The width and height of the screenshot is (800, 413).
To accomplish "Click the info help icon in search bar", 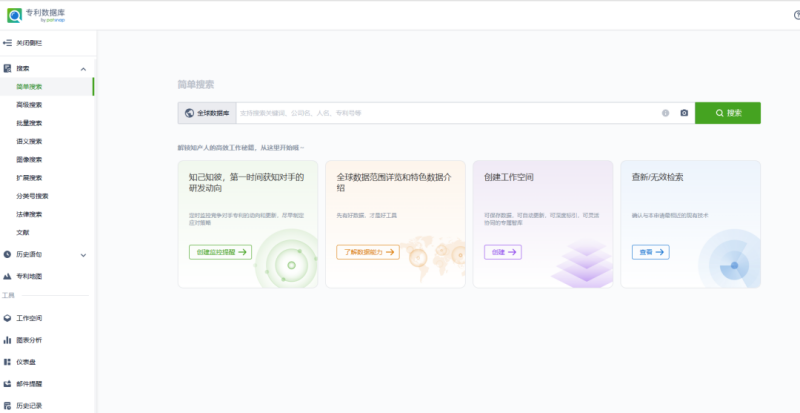I will [665, 113].
